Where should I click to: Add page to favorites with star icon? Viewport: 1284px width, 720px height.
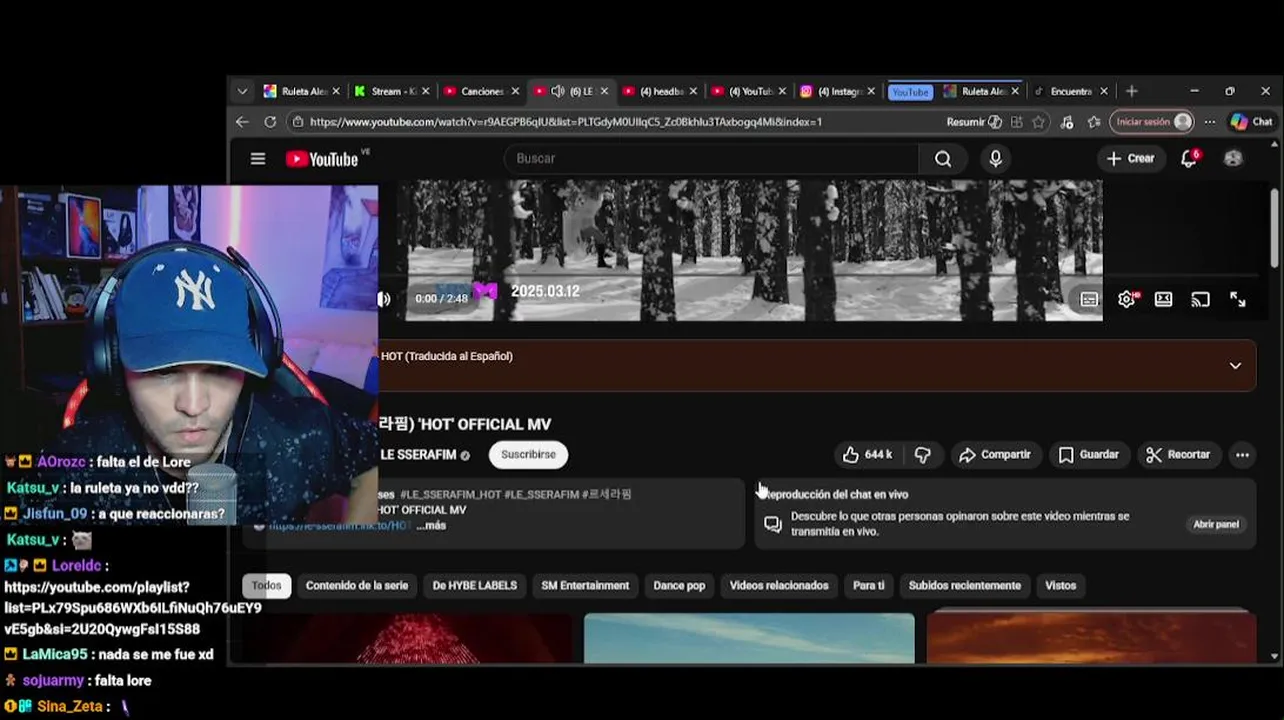coord(1039,122)
